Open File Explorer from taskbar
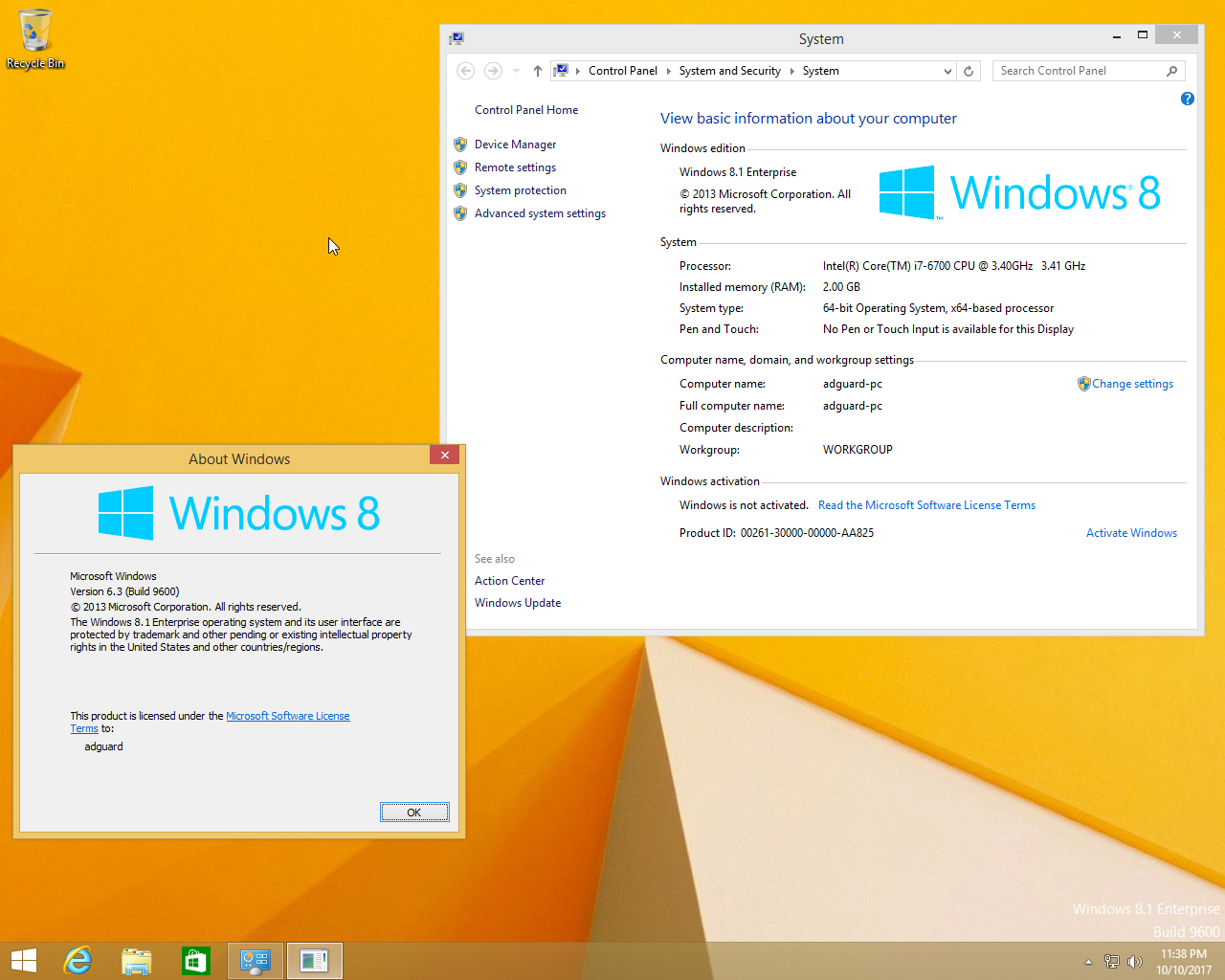 [137, 961]
